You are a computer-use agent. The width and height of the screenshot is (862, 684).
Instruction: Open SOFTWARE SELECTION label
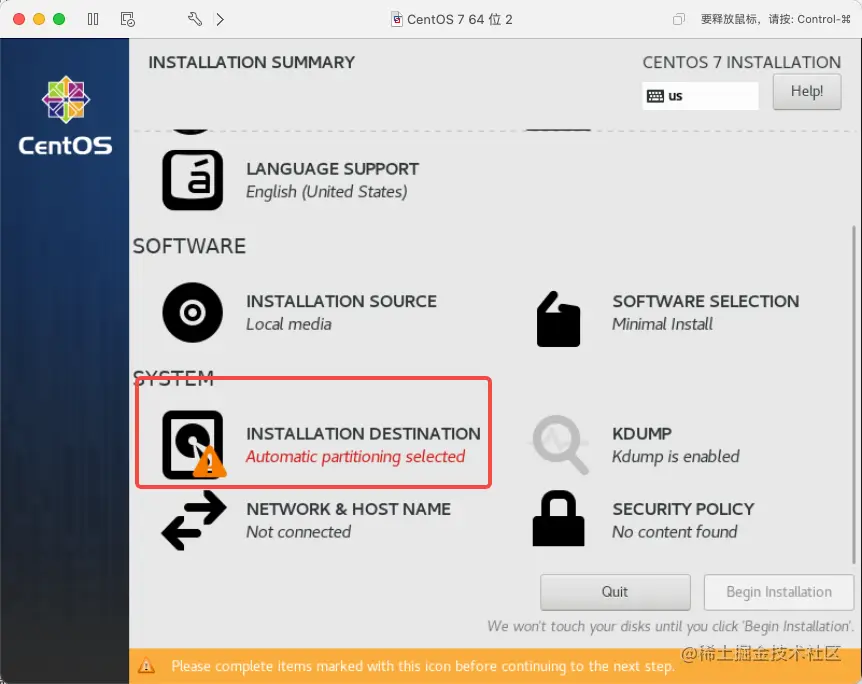(x=706, y=301)
